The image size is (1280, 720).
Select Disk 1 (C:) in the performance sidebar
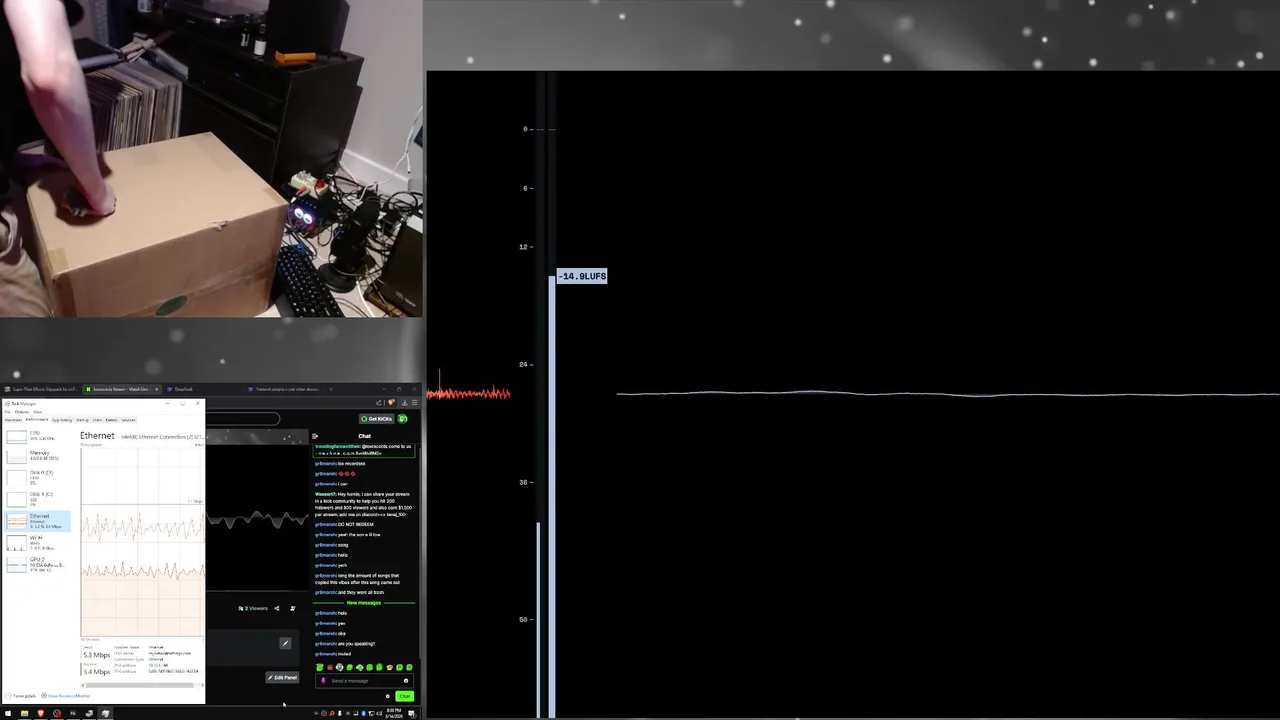(x=38, y=498)
